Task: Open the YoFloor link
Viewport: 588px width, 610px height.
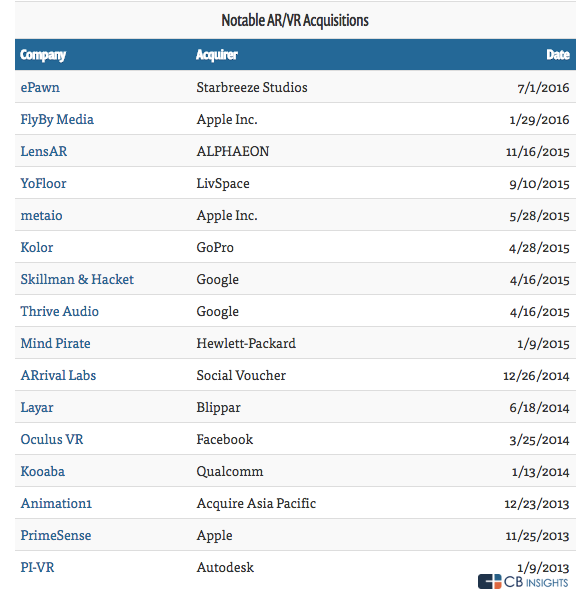Action: (x=43, y=183)
